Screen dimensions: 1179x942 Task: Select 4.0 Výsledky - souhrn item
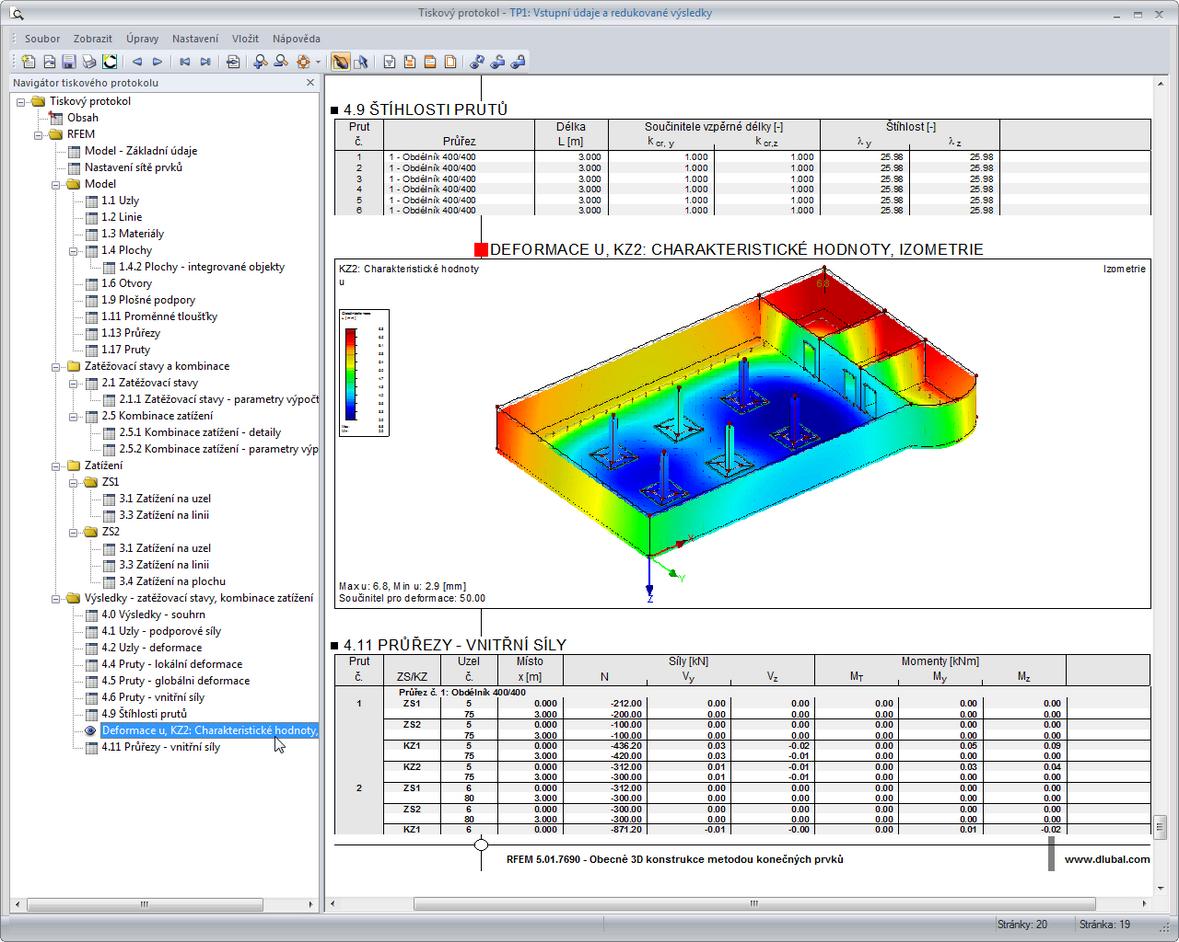[153, 614]
